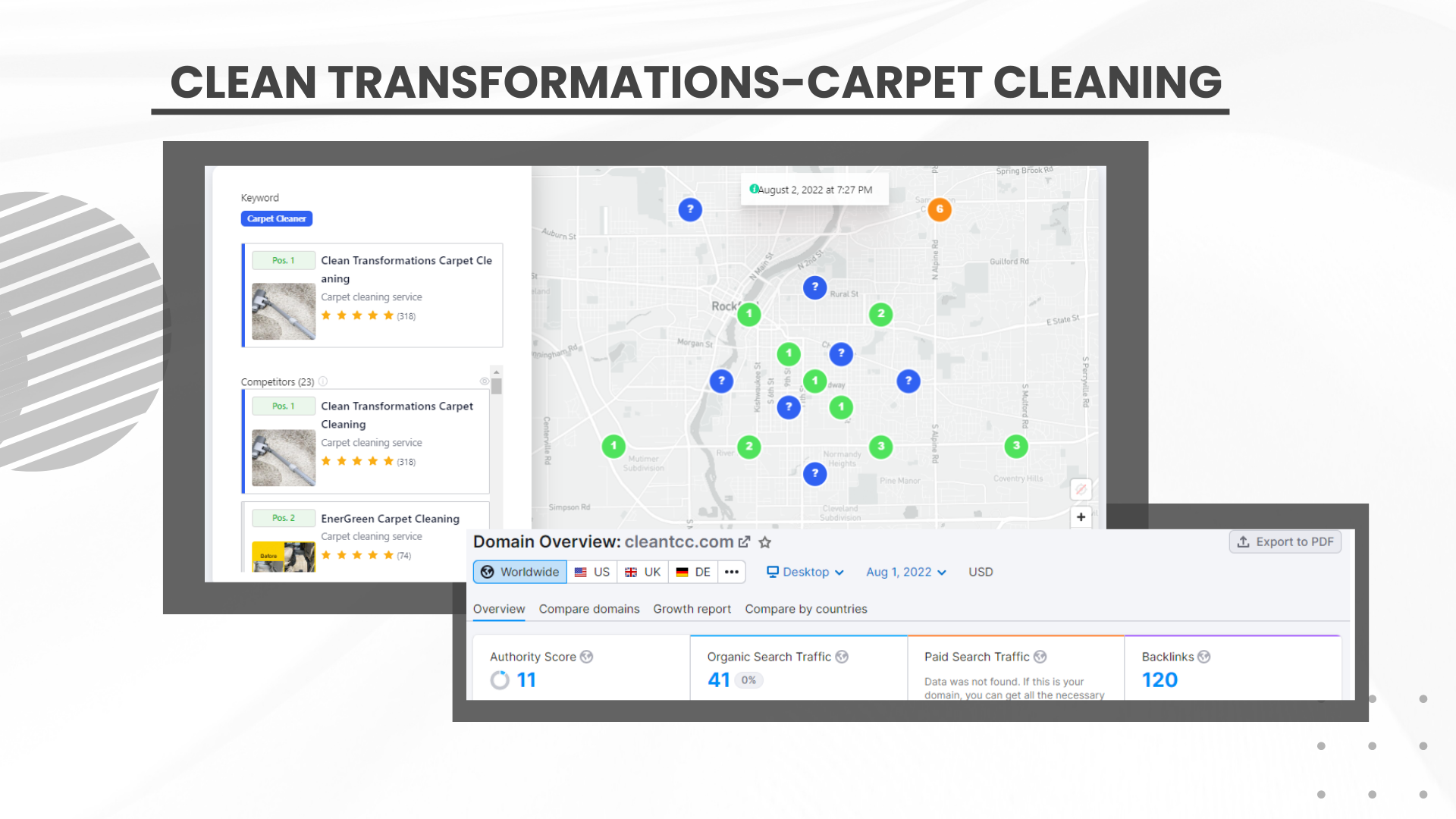Toggle the eye icon in Competitors header
Screen dimensions: 1456x819
(x=484, y=381)
